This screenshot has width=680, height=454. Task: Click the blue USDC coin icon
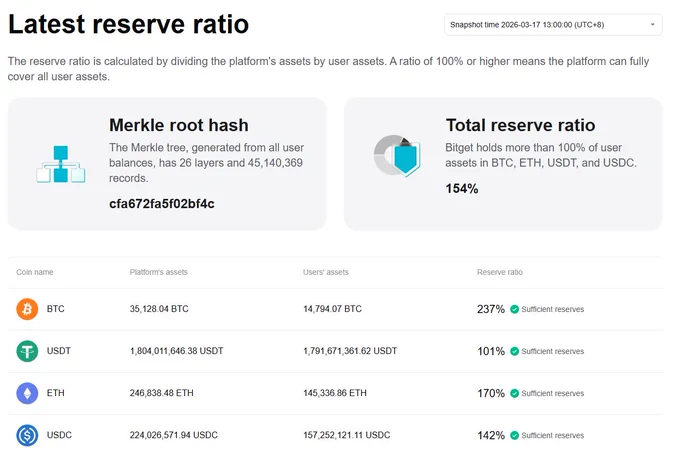[x=27, y=435]
